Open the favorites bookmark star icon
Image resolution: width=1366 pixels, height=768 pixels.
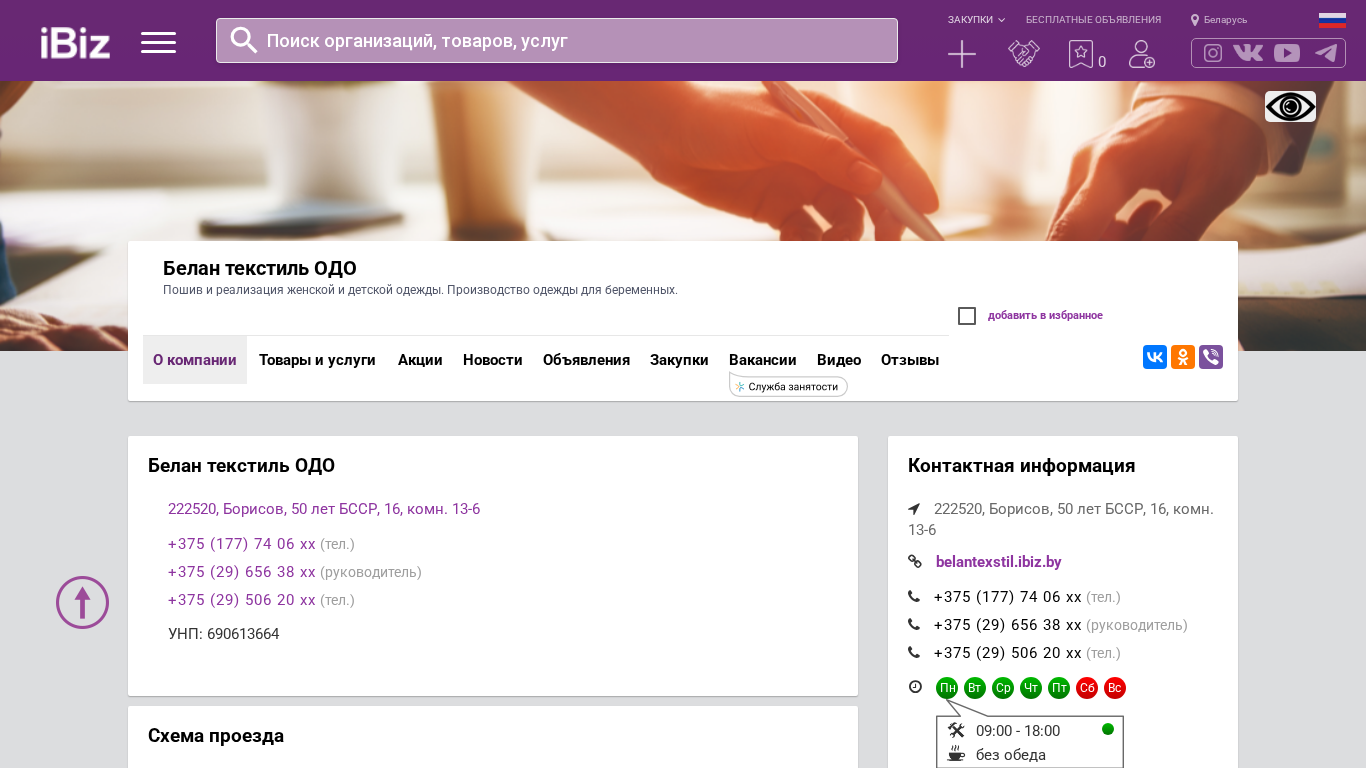click(x=1080, y=54)
